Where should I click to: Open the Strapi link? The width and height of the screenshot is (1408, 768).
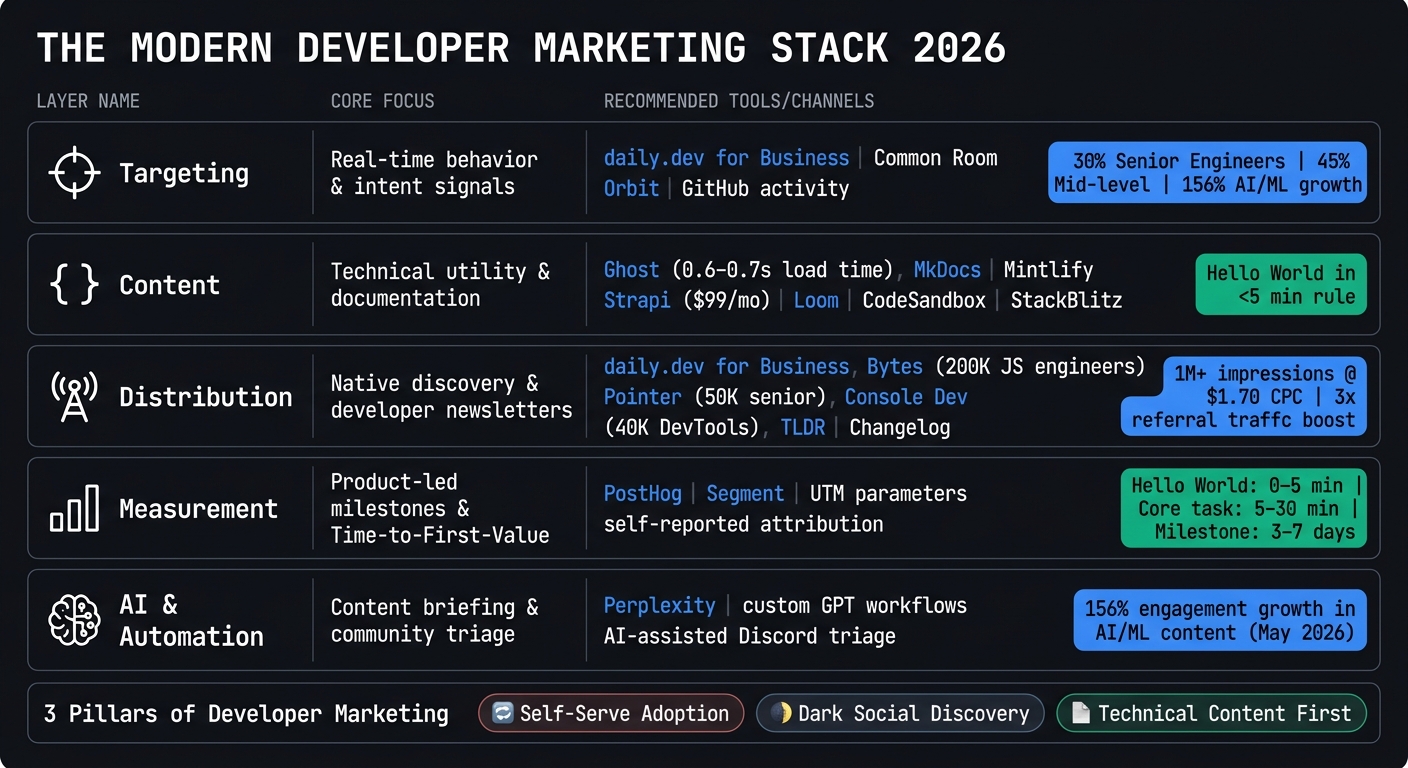(637, 300)
